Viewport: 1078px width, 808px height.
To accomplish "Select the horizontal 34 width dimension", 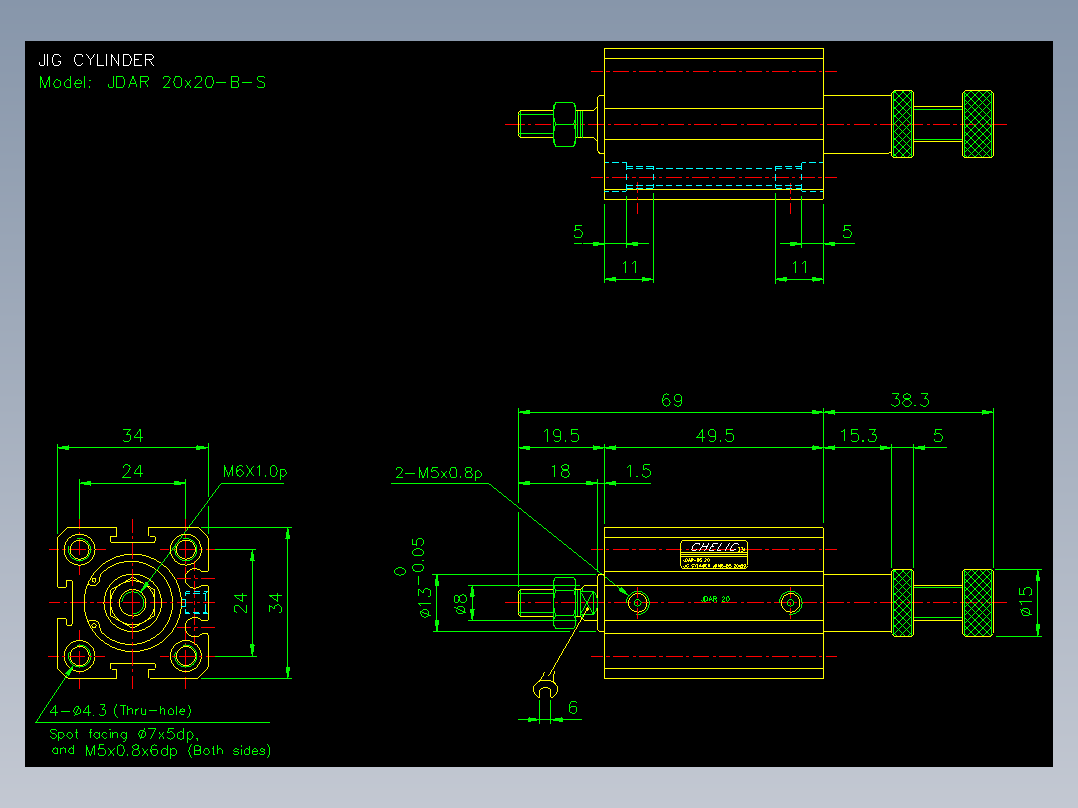I will tap(133, 436).
